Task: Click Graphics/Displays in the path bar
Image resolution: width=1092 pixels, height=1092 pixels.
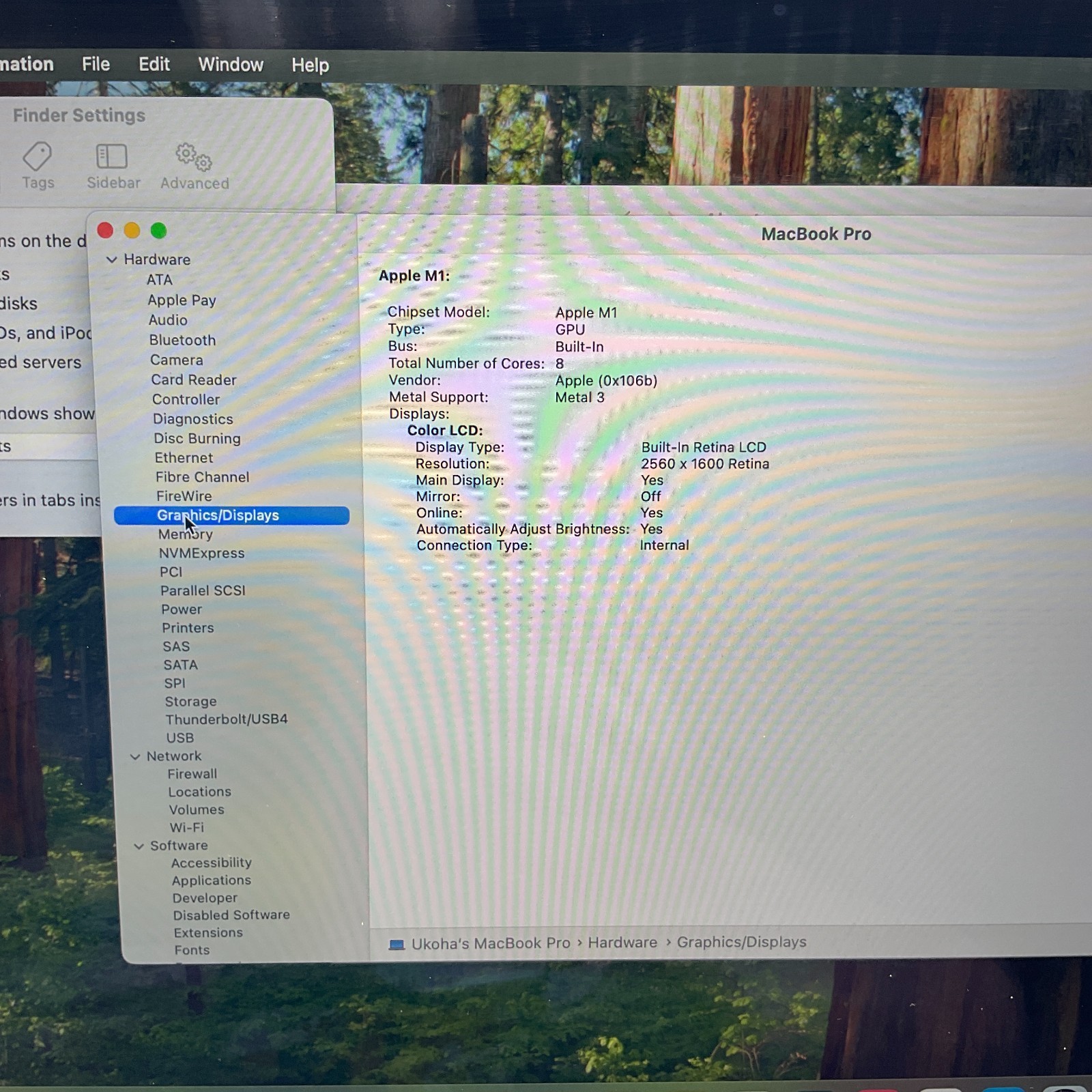Action: [x=742, y=942]
